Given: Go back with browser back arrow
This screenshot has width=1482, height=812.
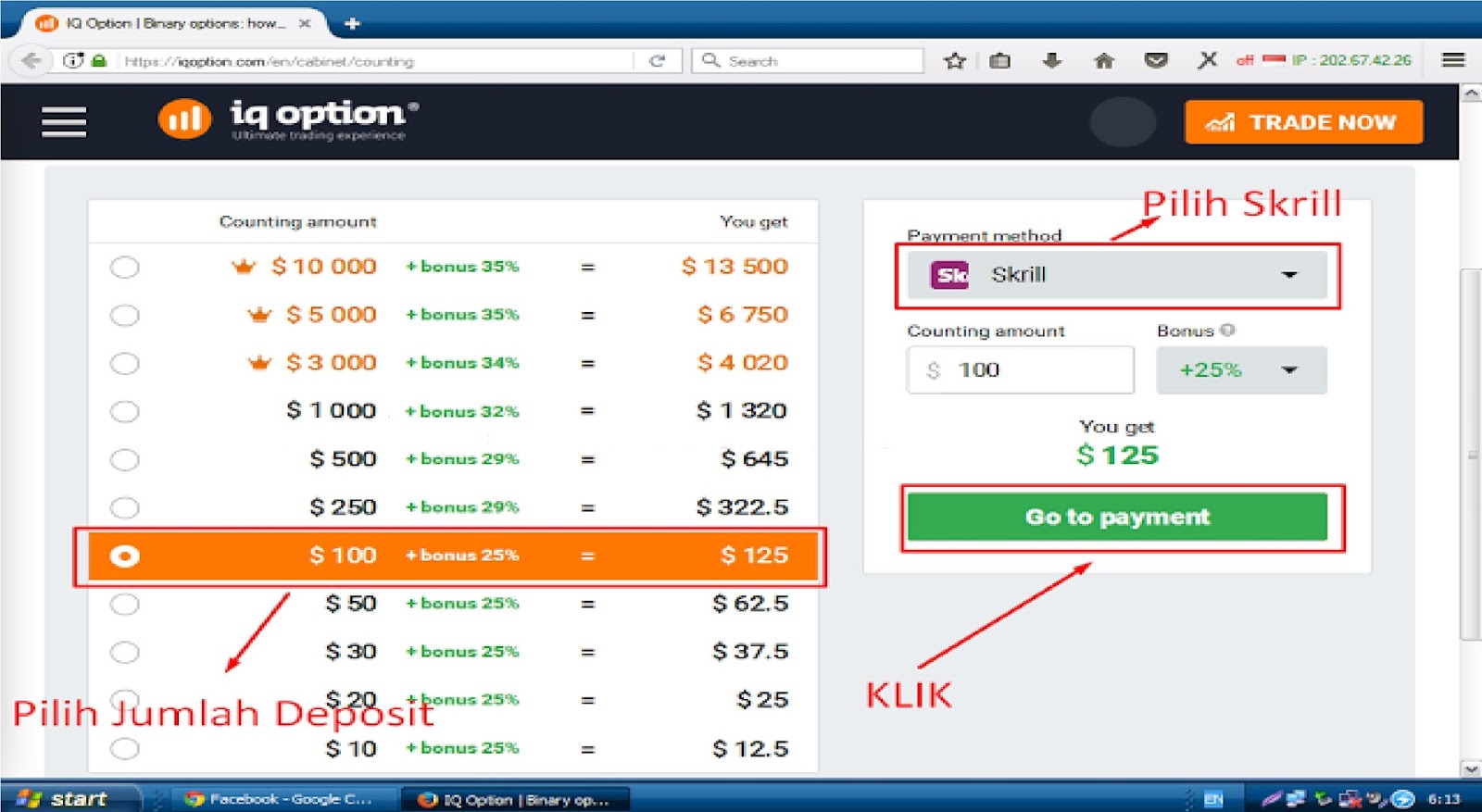Looking at the screenshot, I should pos(31,61).
